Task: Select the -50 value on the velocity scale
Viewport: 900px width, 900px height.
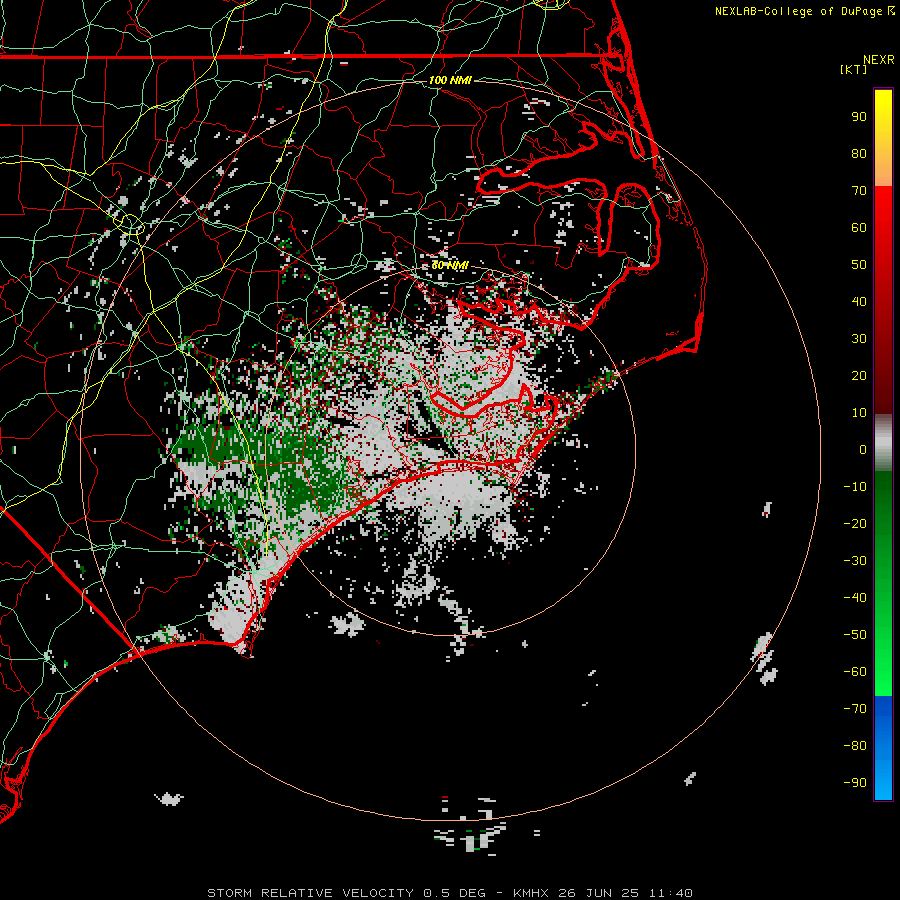Action: (x=855, y=635)
